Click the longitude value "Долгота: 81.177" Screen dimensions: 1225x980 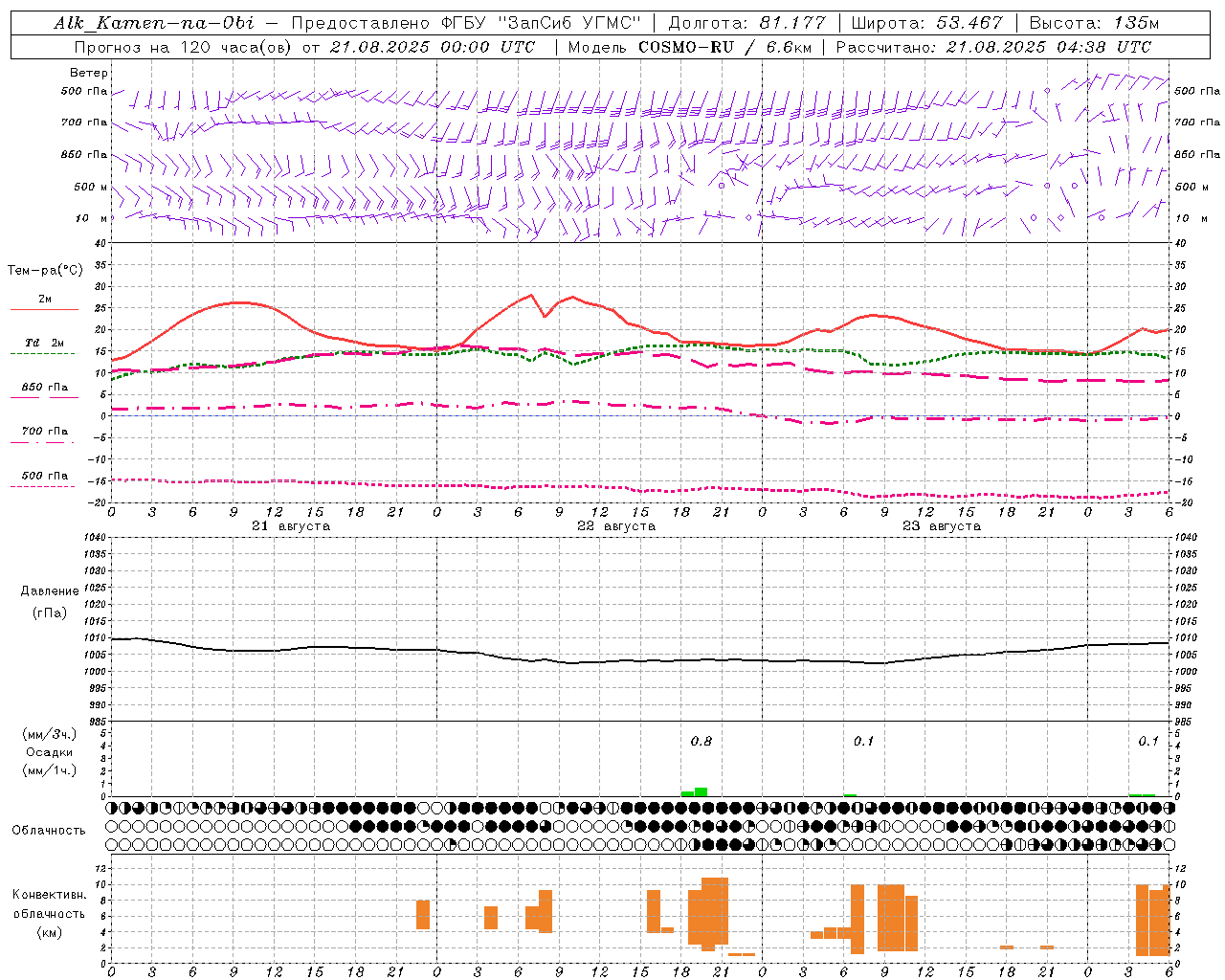(746, 23)
